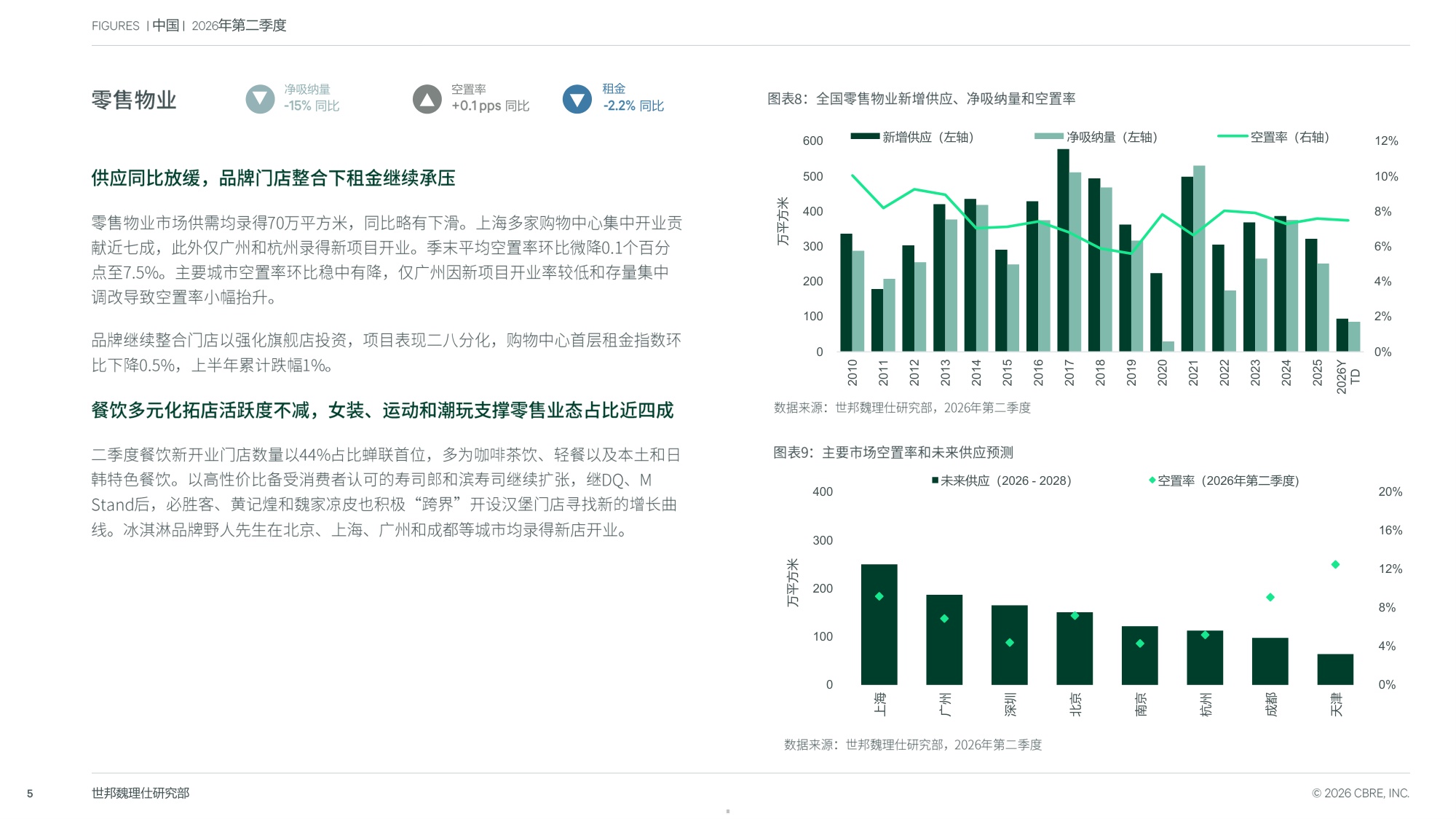The width and height of the screenshot is (1456, 819).
Task: Select the heading starting with 餐饮多元化拓店活跃度不减
Action: tap(382, 411)
